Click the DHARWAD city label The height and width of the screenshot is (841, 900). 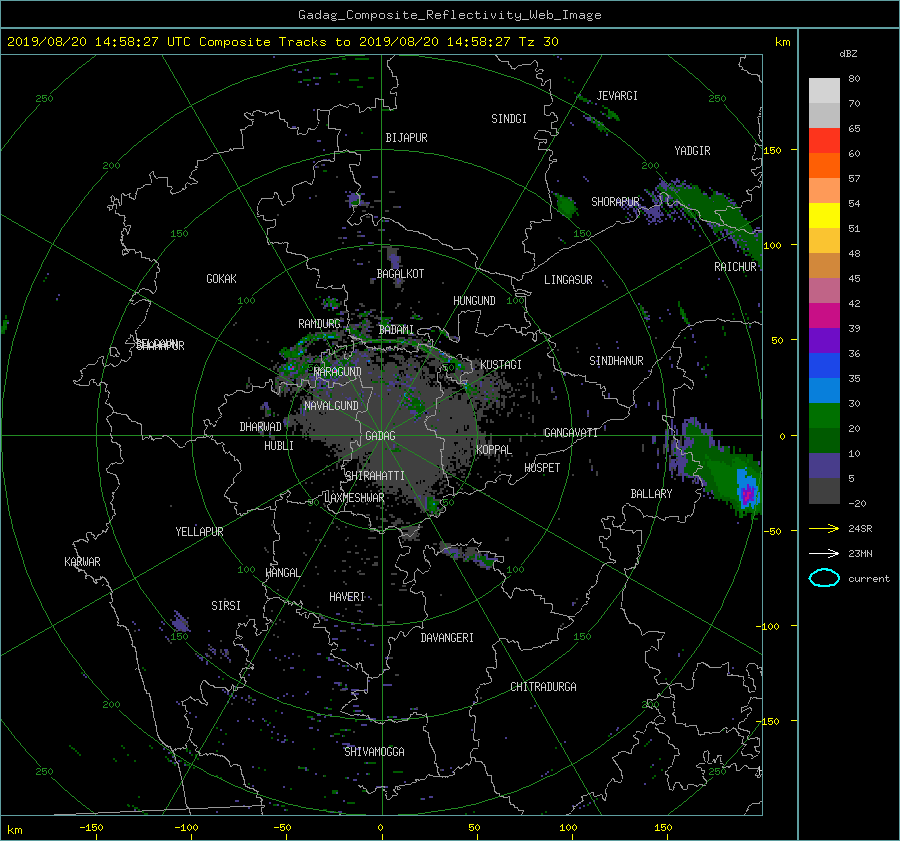[x=260, y=427]
